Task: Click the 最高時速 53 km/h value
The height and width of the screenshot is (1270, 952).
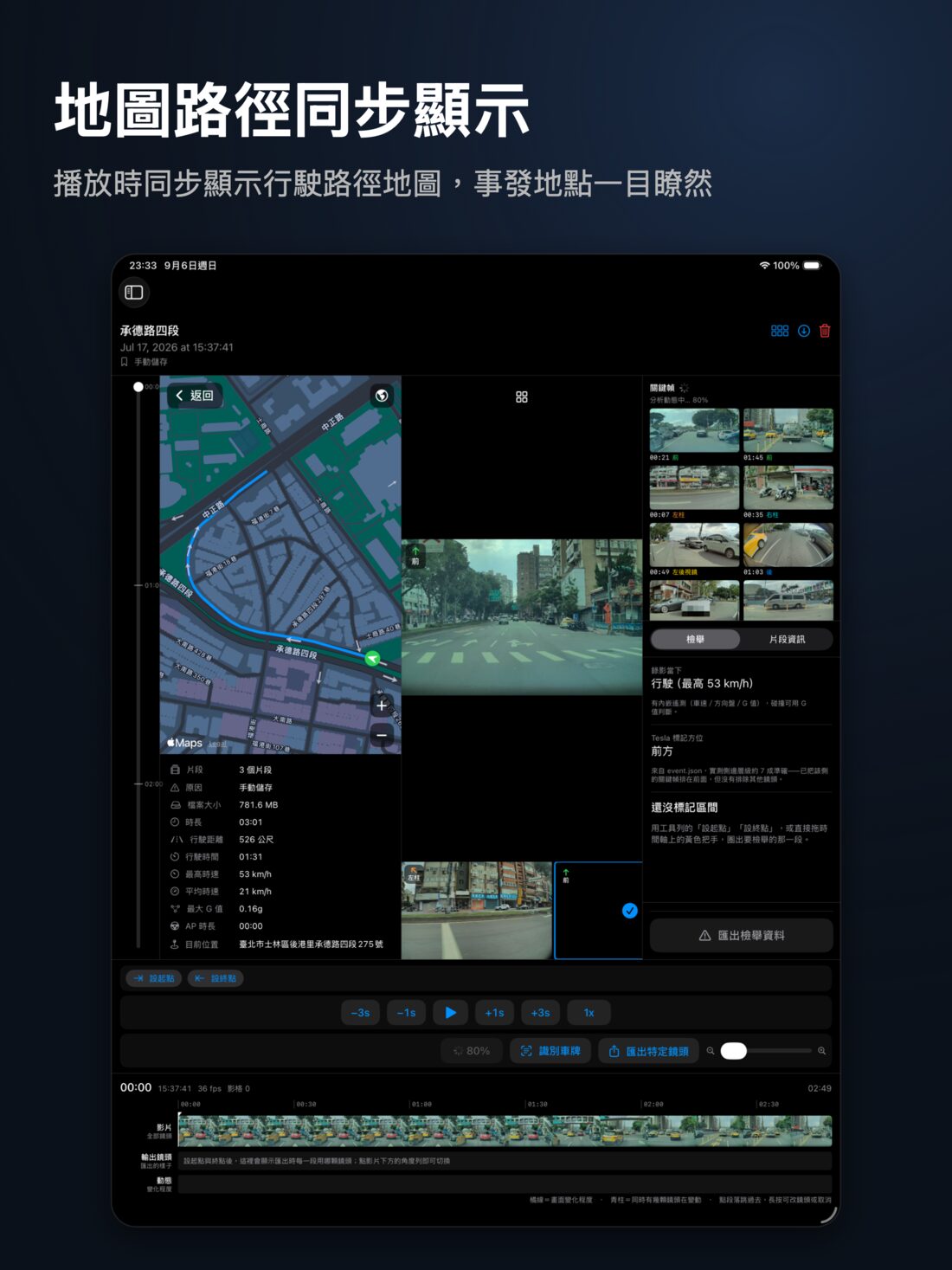Action: [x=255, y=874]
